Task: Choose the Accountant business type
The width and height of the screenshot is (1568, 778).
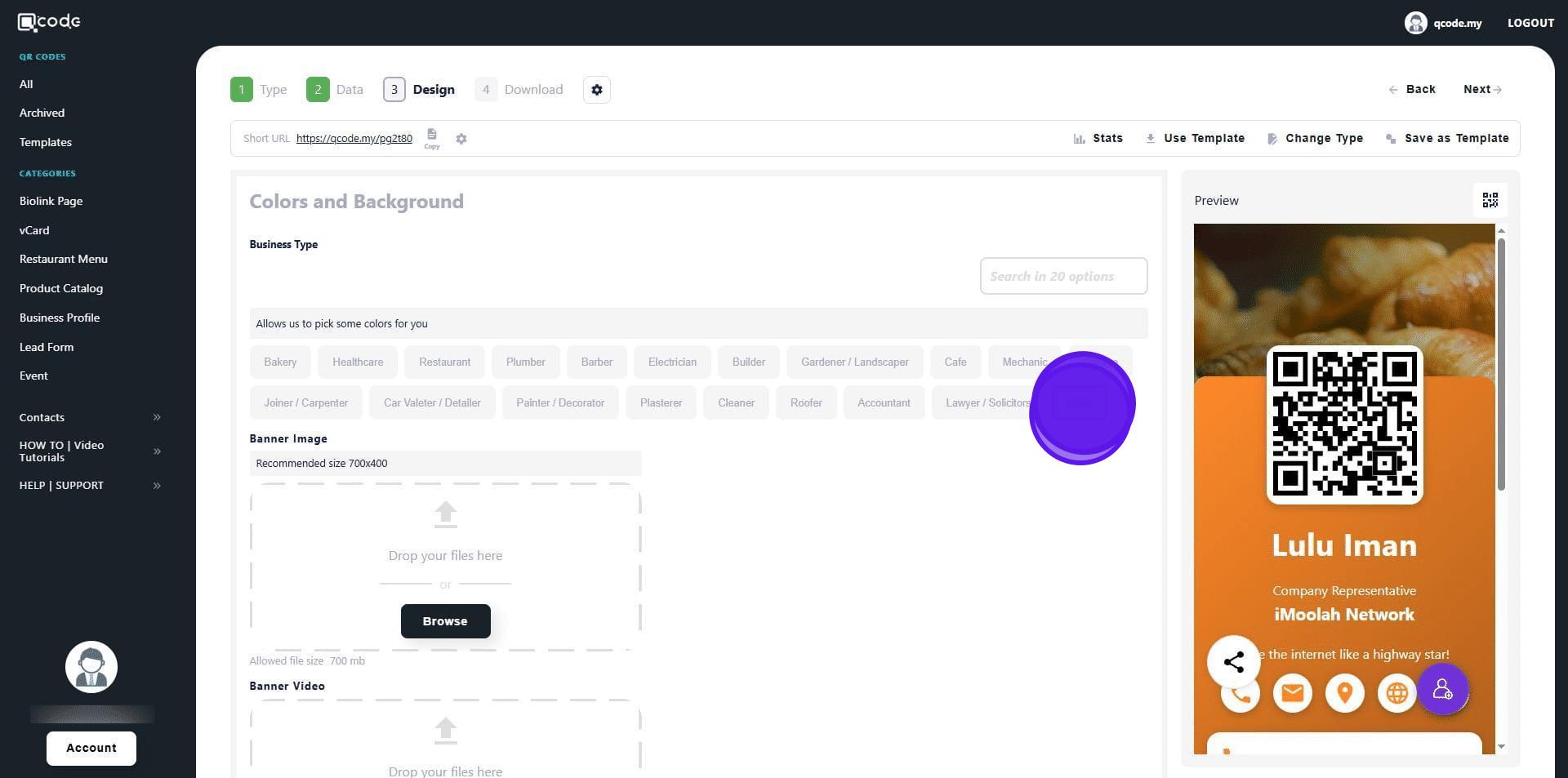Action: (883, 403)
